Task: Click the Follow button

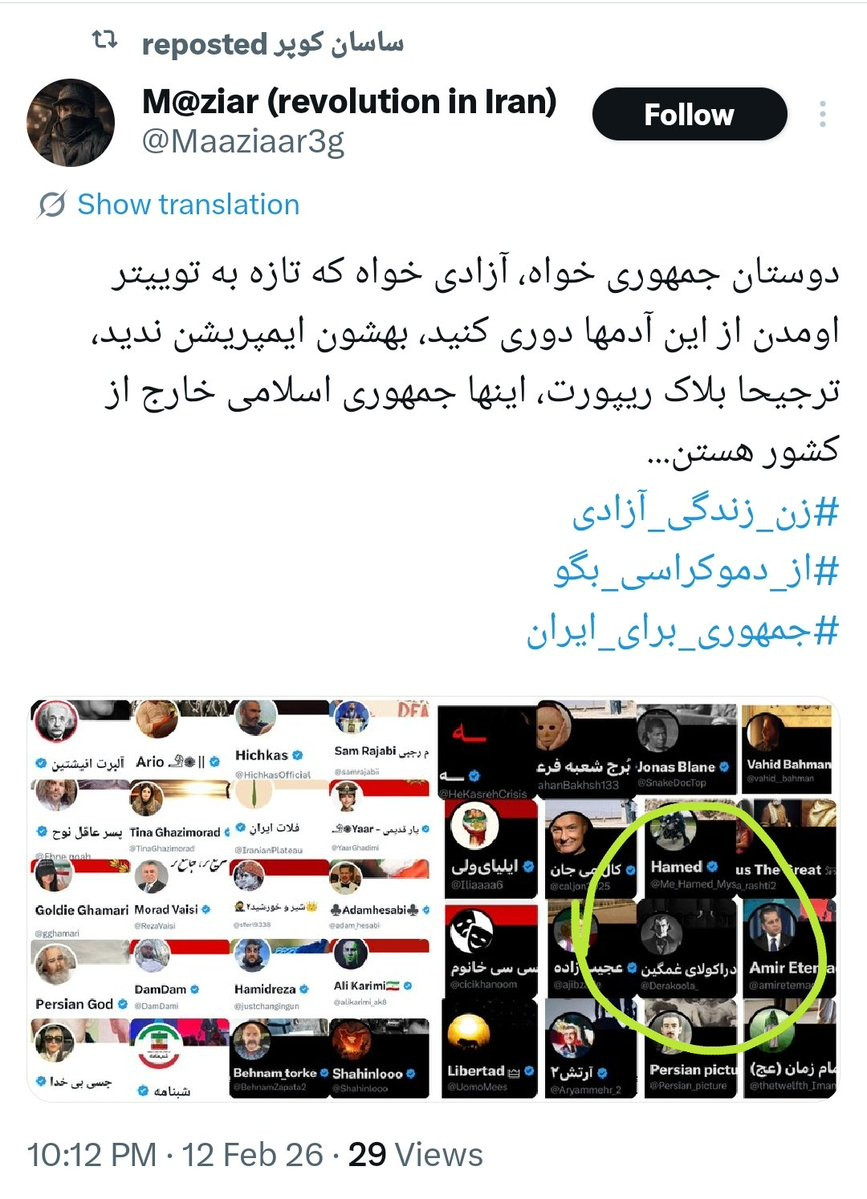Action: (x=690, y=115)
